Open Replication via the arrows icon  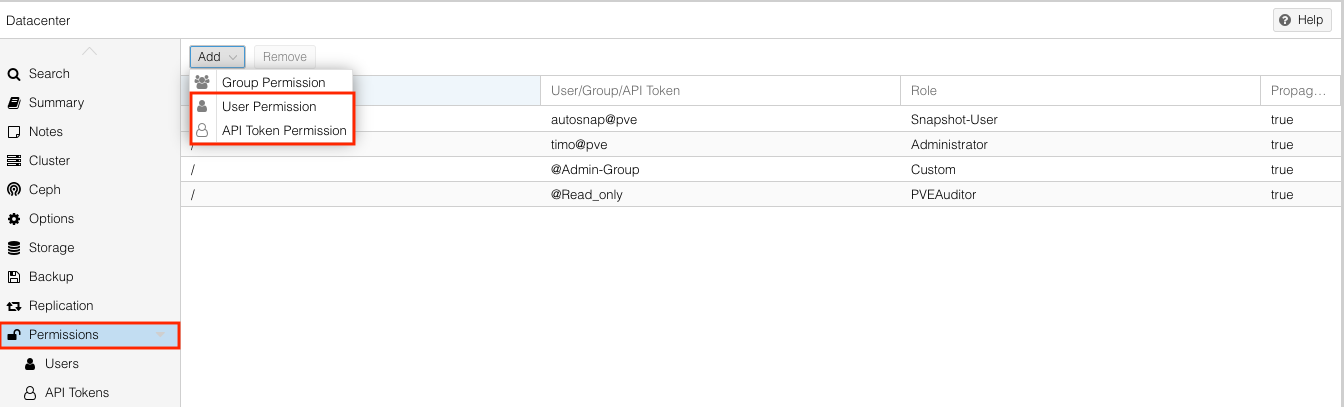pos(14,306)
